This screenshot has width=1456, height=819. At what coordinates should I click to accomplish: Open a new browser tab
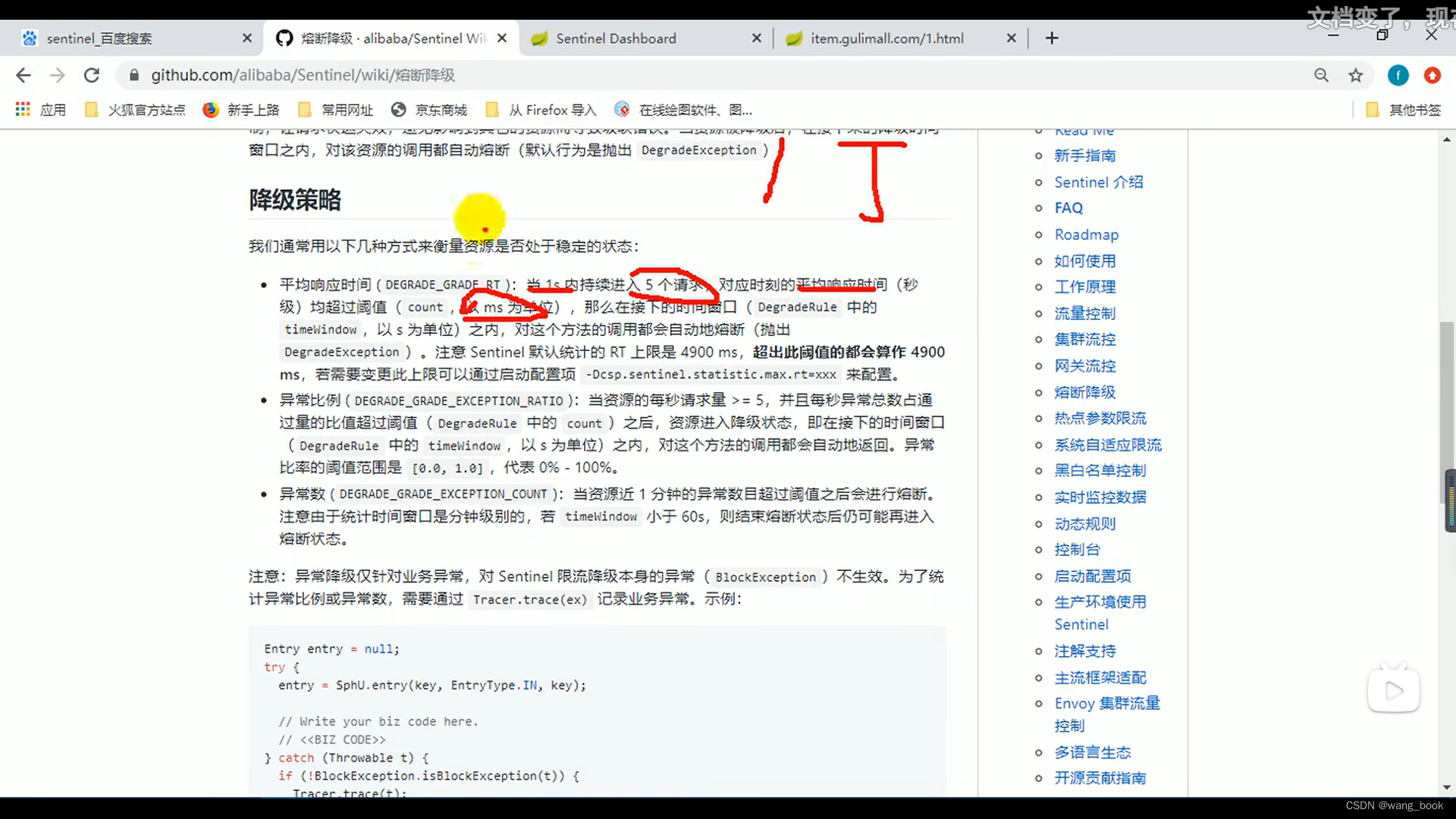coord(1051,38)
